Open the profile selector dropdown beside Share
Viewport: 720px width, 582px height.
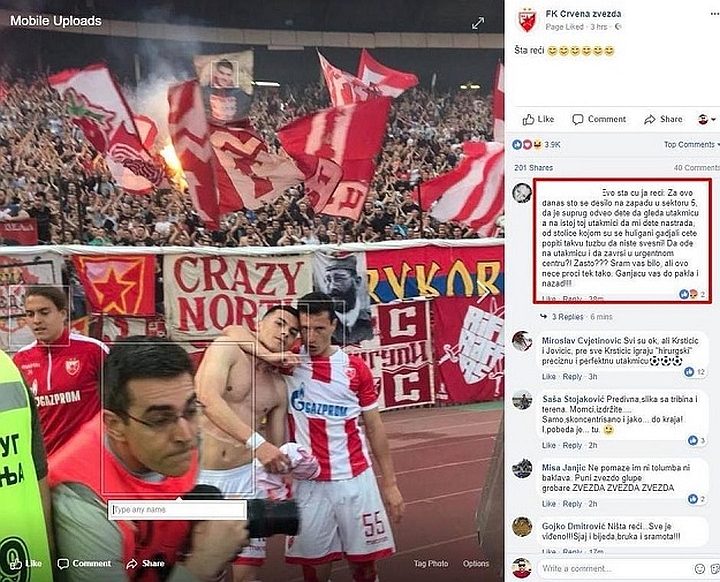[x=707, y=119]
